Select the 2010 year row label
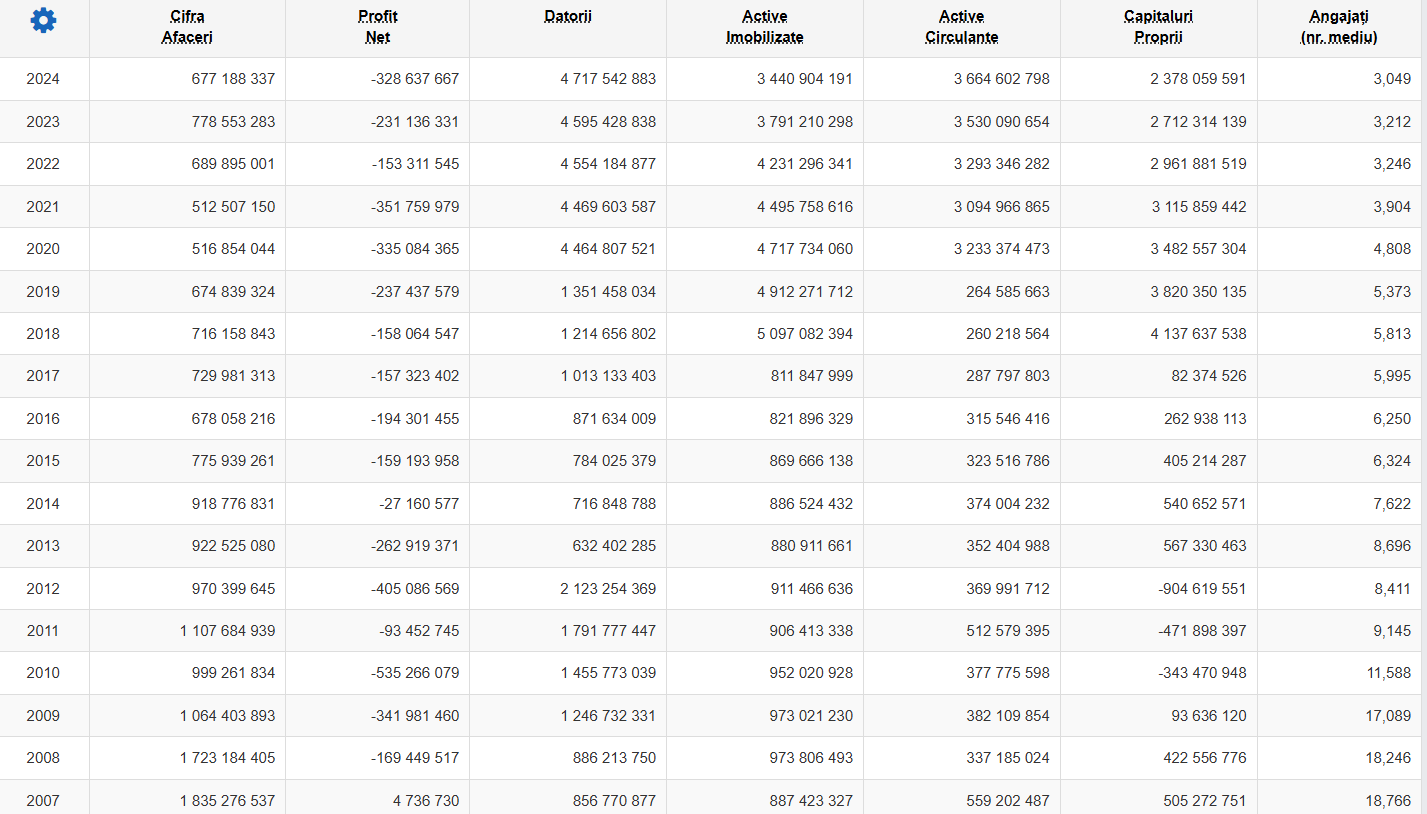 coord(43,673)
